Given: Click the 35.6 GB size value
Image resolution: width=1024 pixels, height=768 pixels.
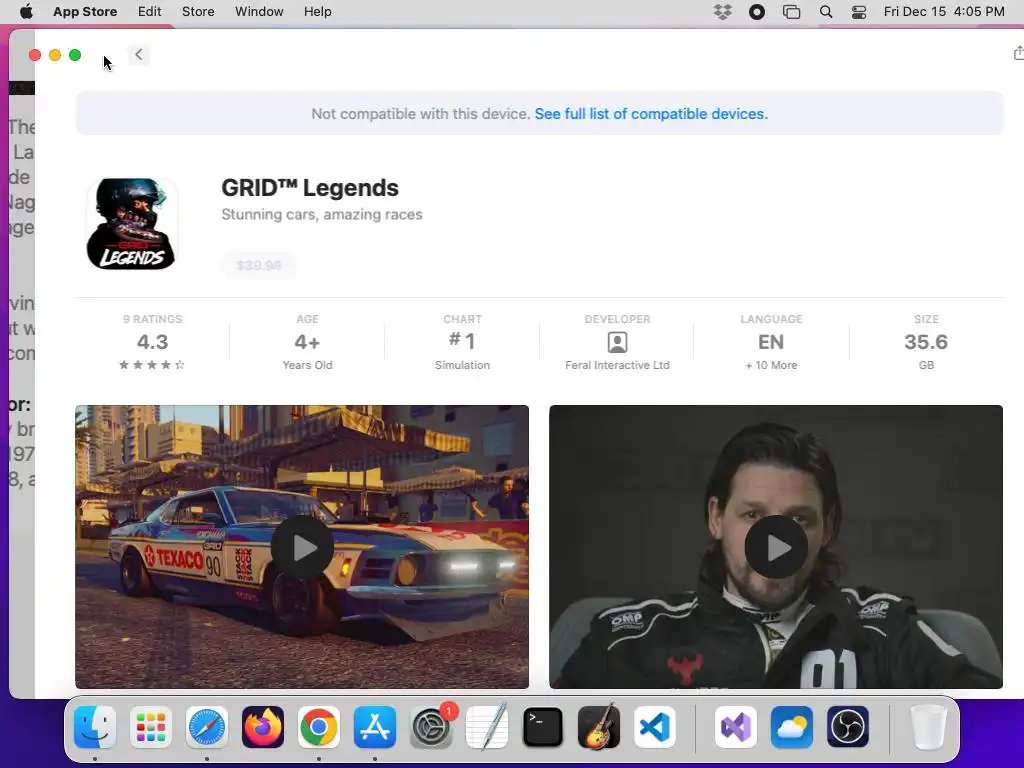Looking at the screenshot, I should (x=926, y=342).
